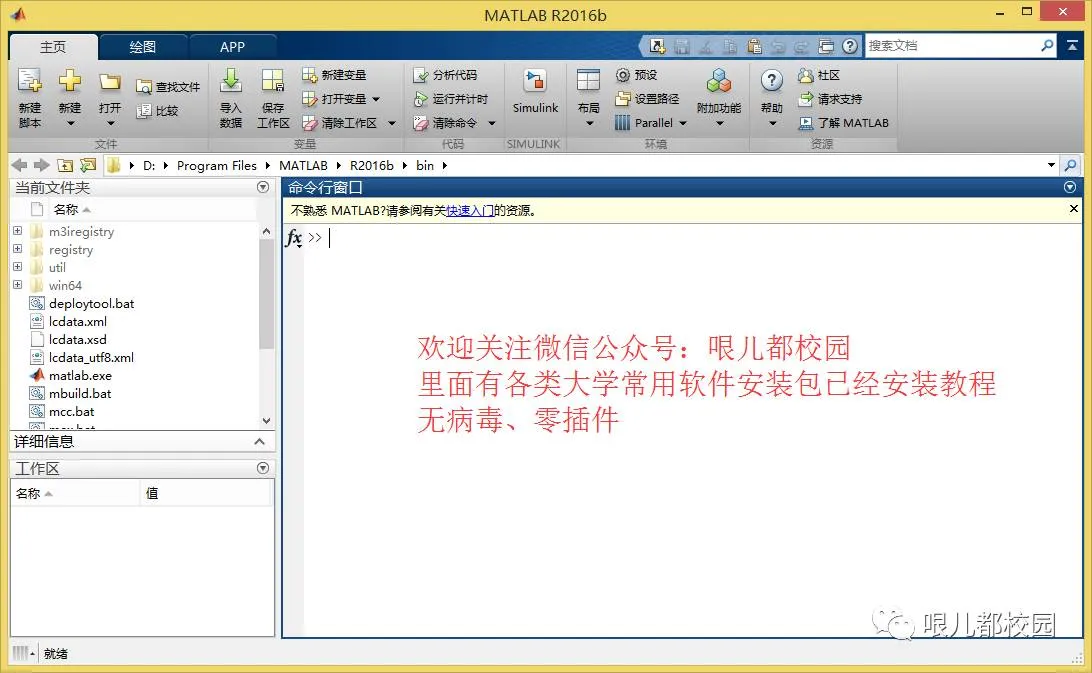Screen dimensions: 1092x673
Task: Click the quick access help question icon
Action: click(850, 46)
